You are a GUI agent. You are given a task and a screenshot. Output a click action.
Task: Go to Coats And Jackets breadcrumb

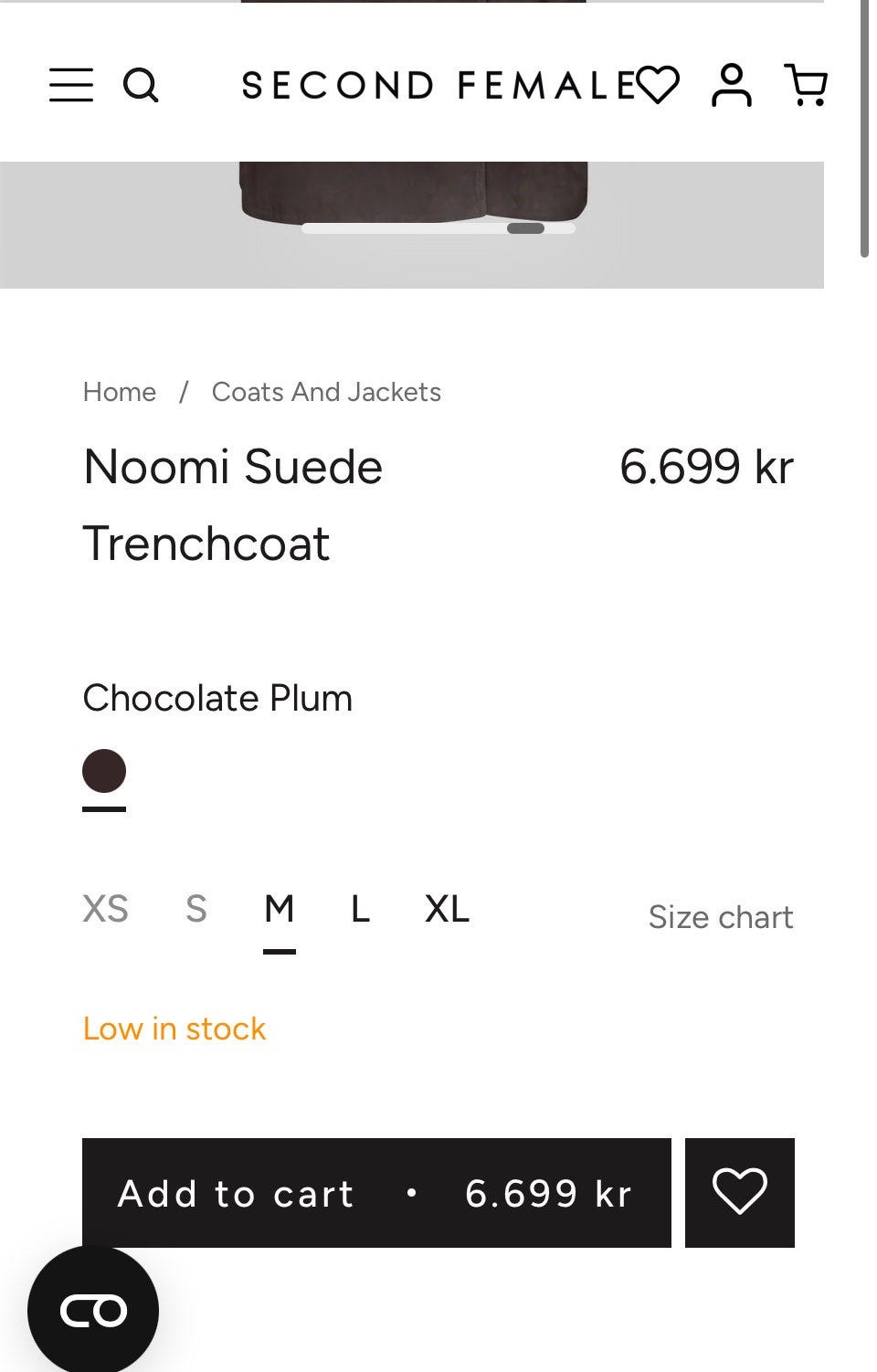pyautogui.click(x=326, y=392)
